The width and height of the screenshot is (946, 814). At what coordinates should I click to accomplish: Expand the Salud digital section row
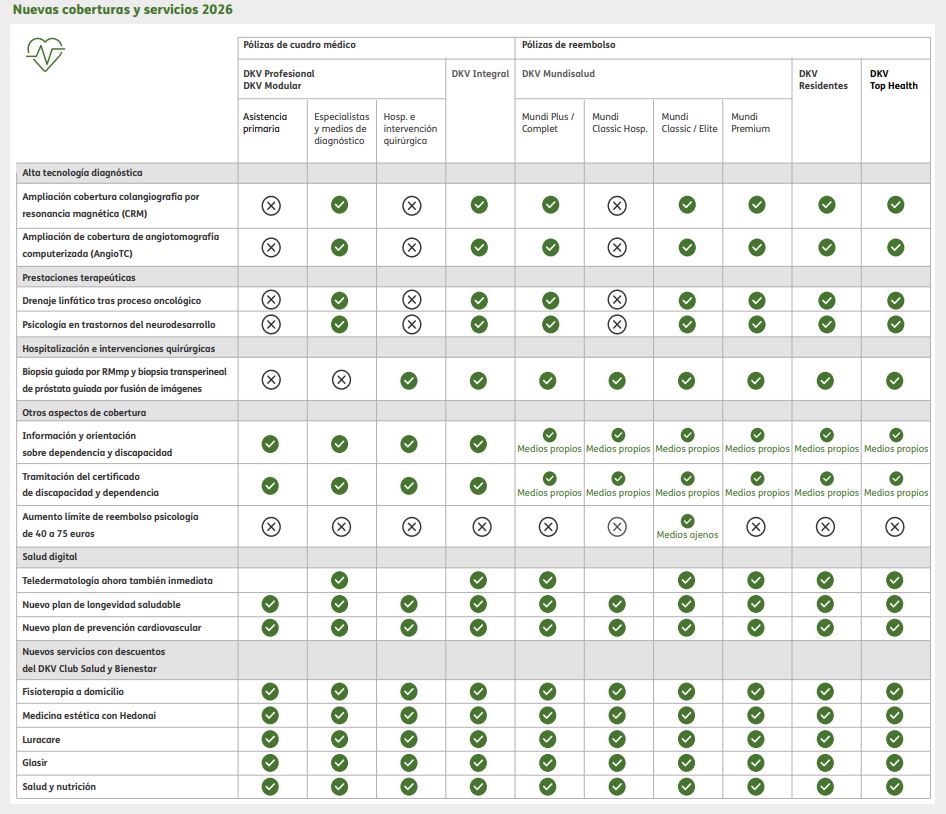pos(50,556)
